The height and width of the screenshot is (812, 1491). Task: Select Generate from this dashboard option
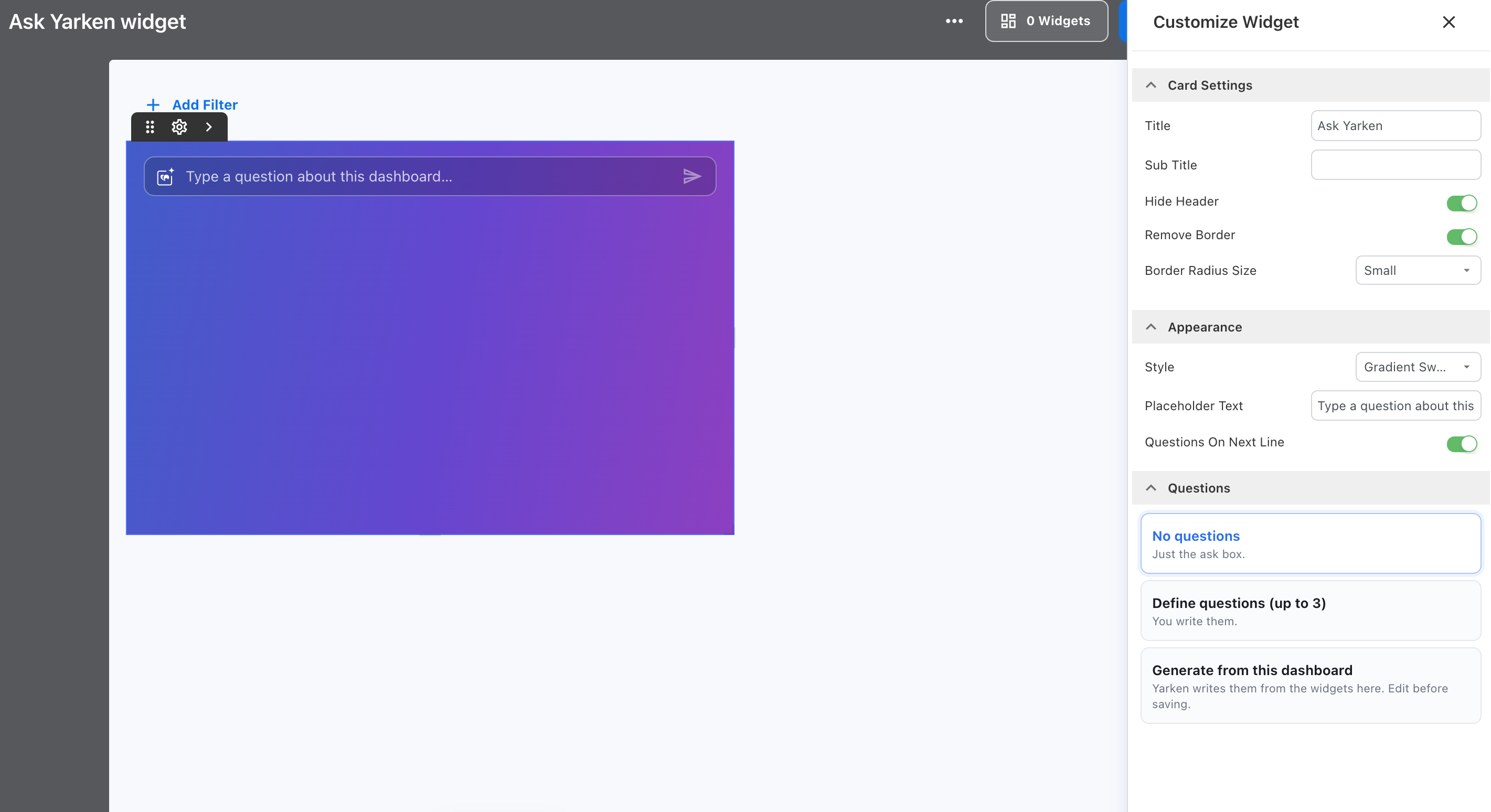(1311, 686)
